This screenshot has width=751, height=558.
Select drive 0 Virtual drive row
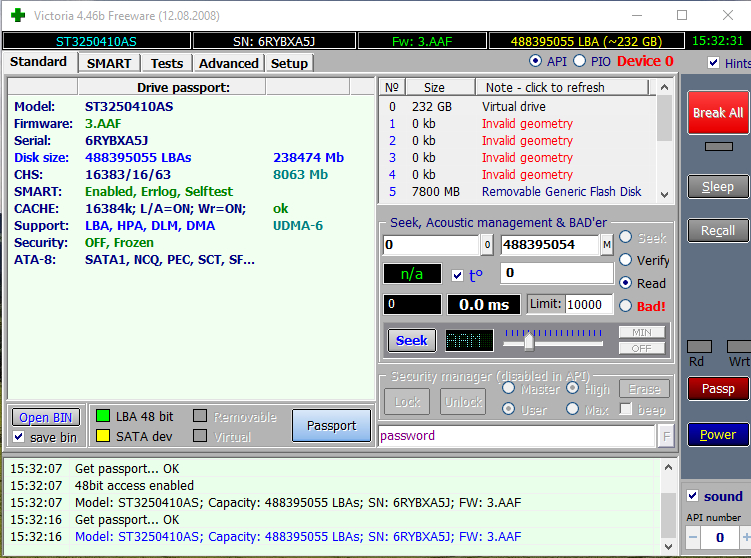pos(517,106)
